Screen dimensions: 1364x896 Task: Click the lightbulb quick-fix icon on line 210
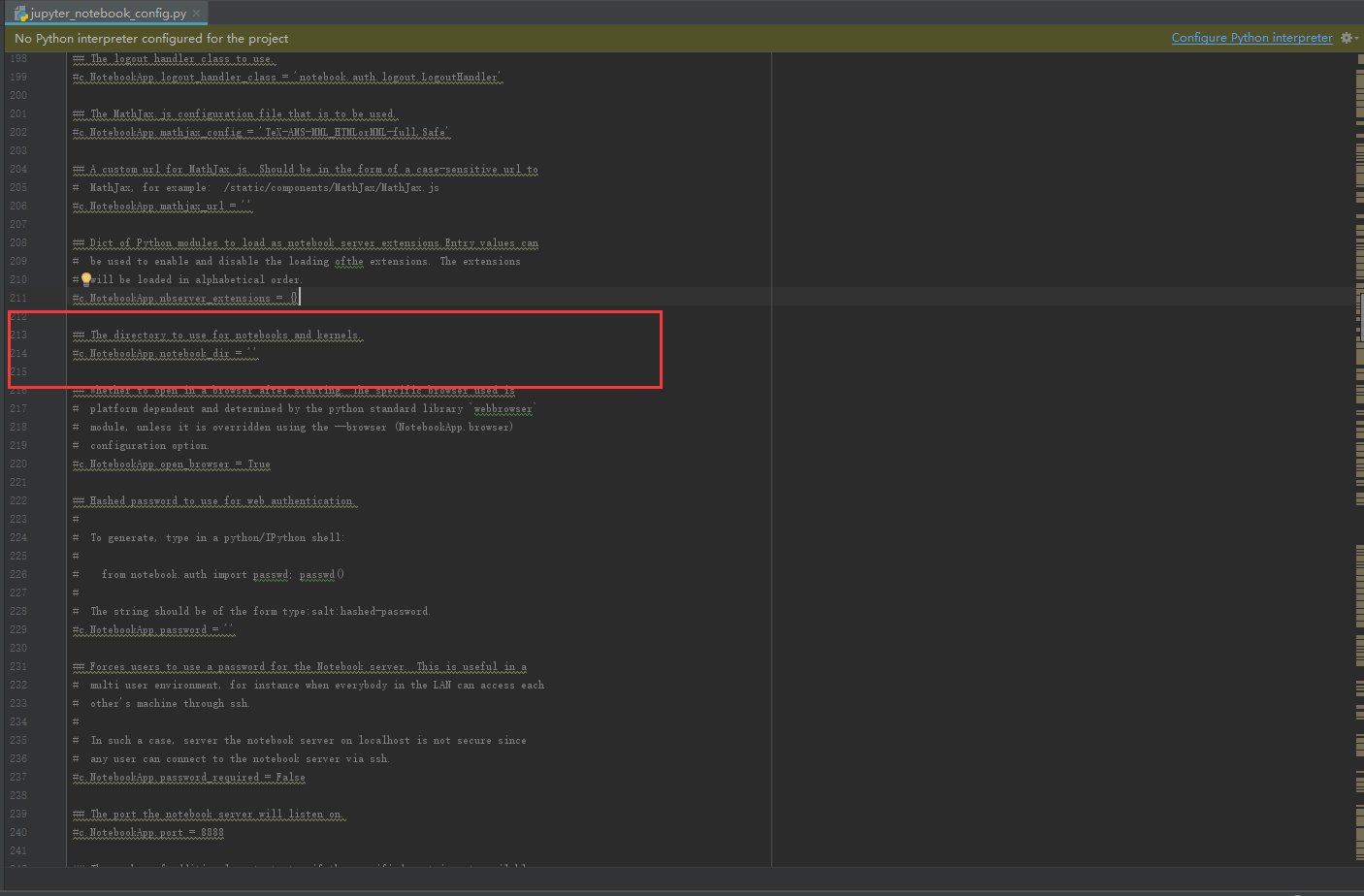click(x=86, y=279)
